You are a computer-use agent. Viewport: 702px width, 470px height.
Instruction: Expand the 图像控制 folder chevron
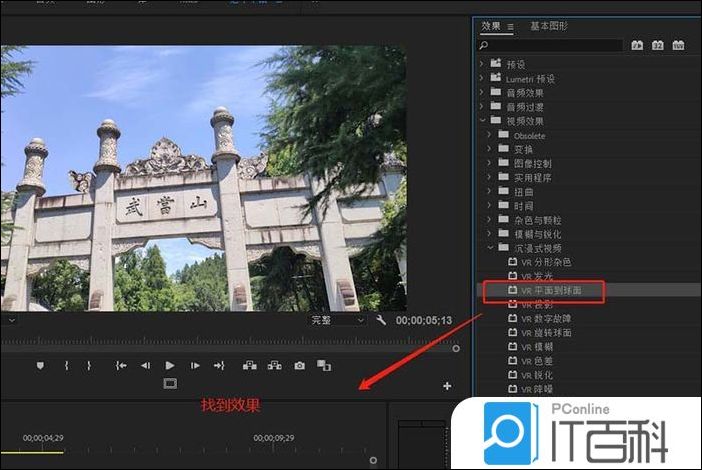tap(489, 163)
